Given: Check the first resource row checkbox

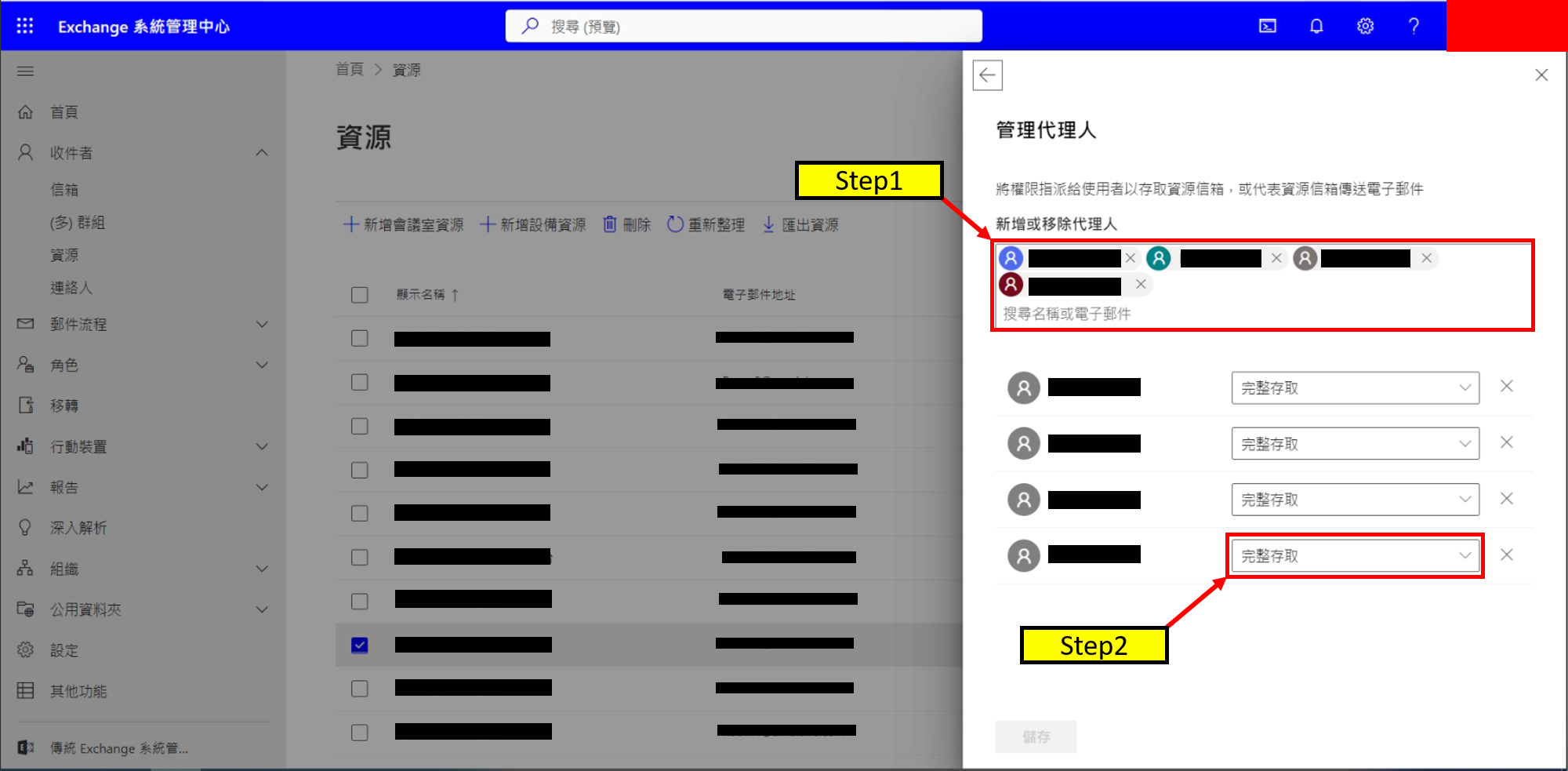Looking at the screenshot, I should click(x=360, y=338).
